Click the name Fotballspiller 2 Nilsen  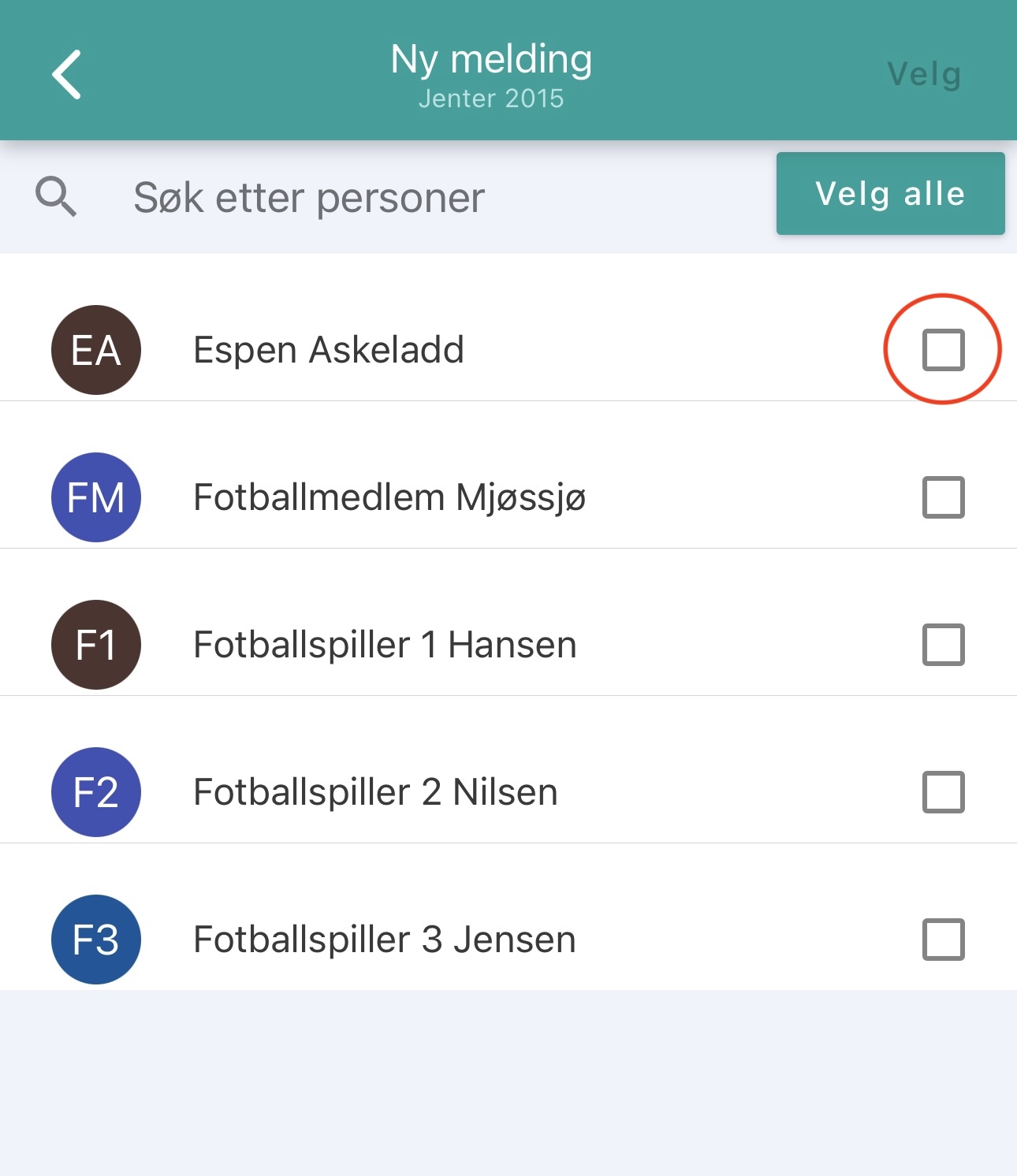(x=375, y=792)
